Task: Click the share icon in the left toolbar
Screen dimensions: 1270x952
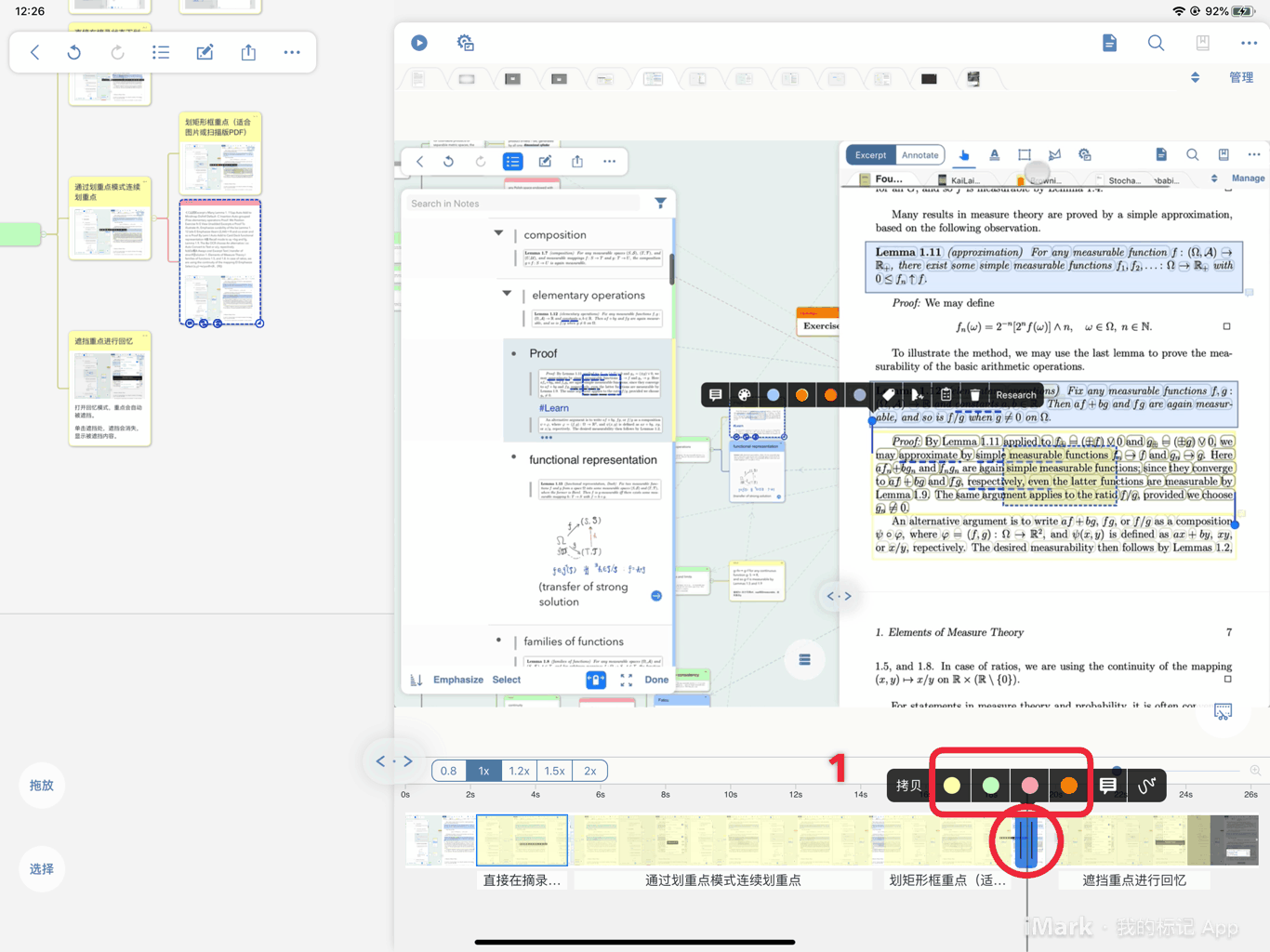Action: pyautogui.click(x=248, y=52)
